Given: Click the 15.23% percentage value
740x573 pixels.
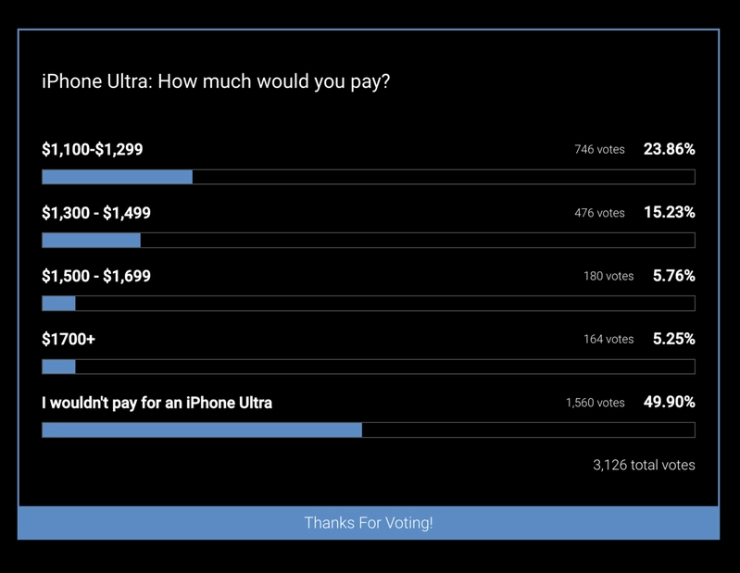Looking at the screenshot, I should point(669,212).
